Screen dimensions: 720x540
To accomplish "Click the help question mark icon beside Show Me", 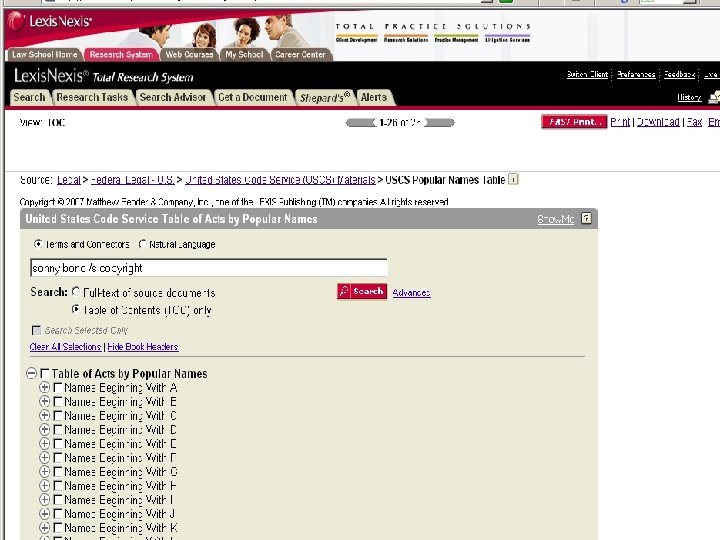I will (586, 218).
